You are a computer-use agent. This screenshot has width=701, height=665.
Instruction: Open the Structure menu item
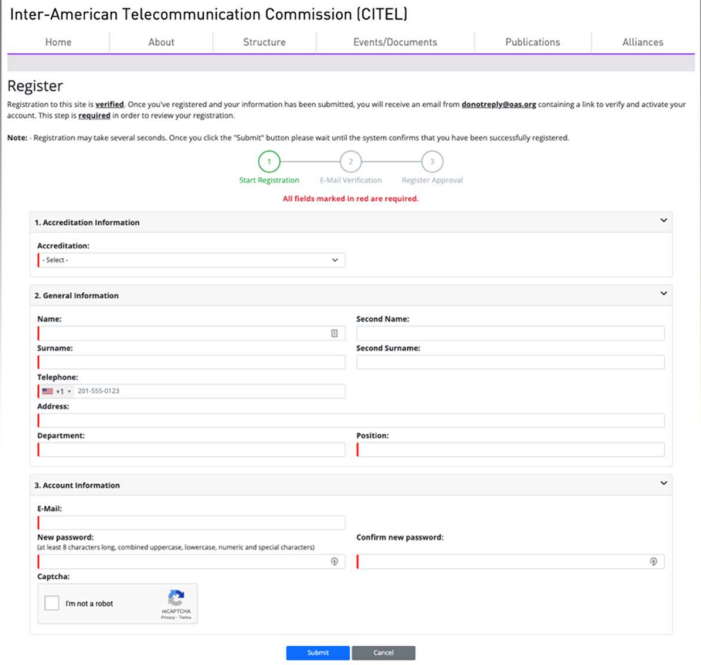tap(264, 42)
